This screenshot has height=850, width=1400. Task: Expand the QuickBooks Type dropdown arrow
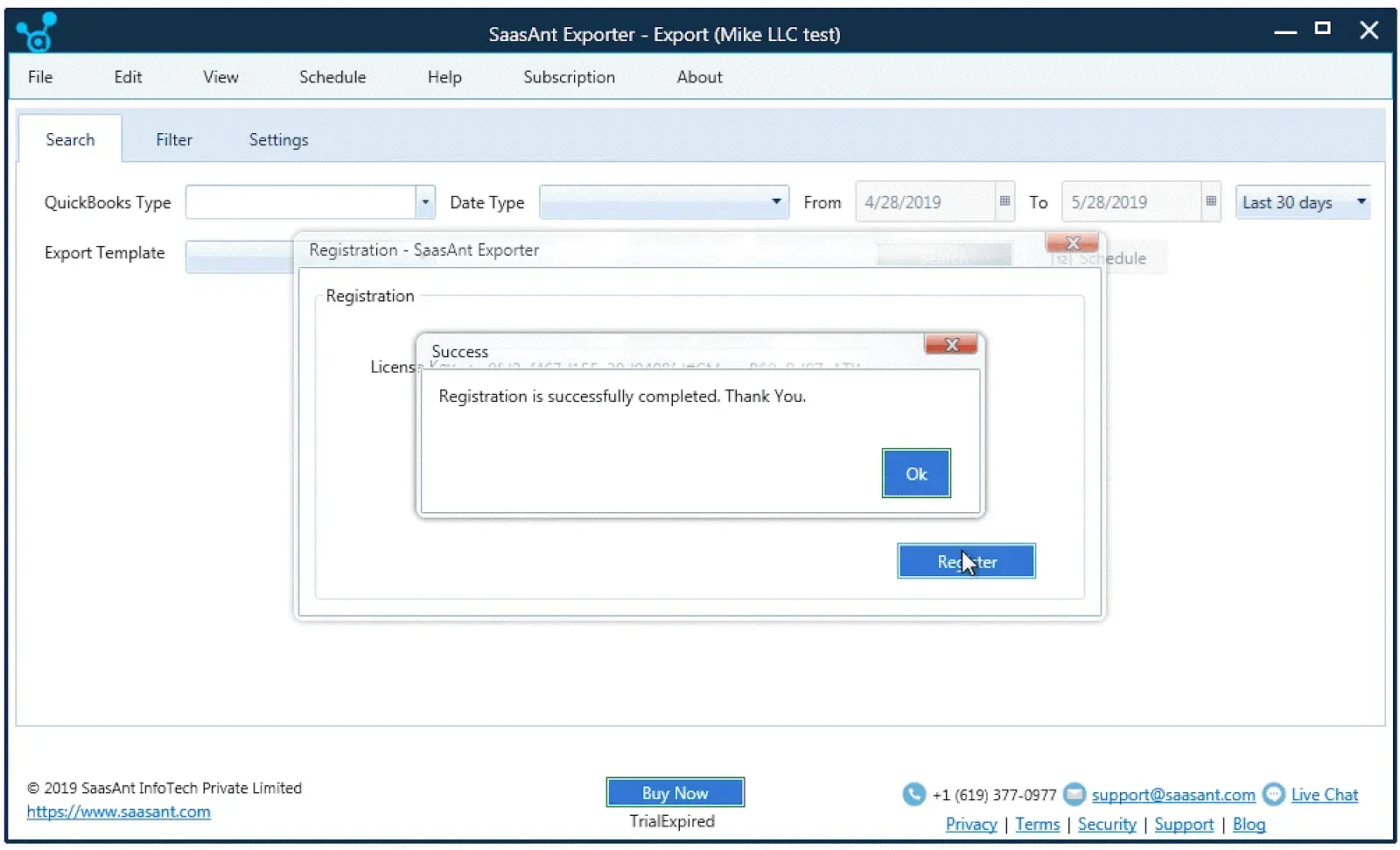pyautogui.click(x=425, y=202)
